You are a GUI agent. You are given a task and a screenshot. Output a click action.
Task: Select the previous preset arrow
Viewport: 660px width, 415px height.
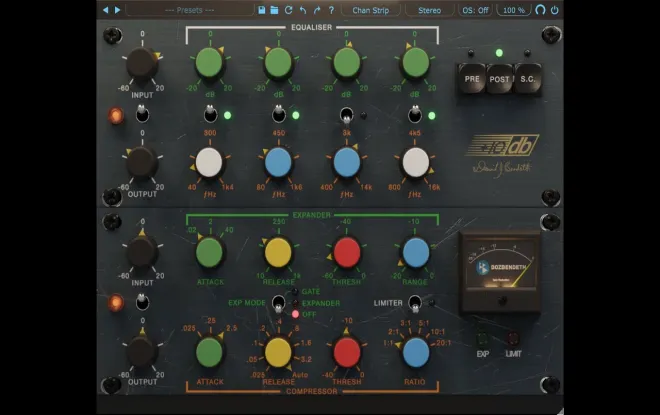coord(106,10)
